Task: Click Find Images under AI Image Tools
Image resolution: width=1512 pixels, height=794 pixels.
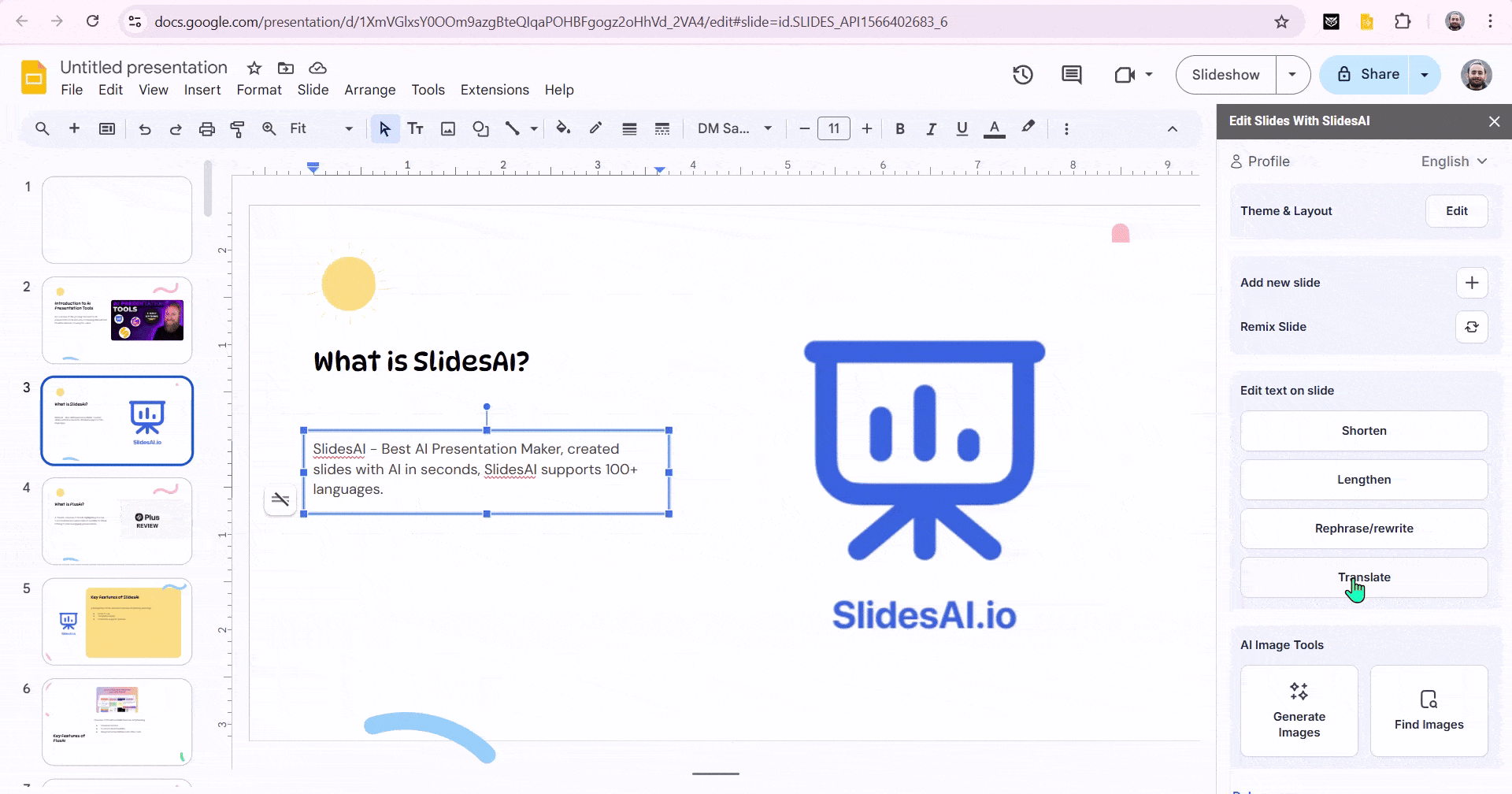Action: coord(1428,710)
